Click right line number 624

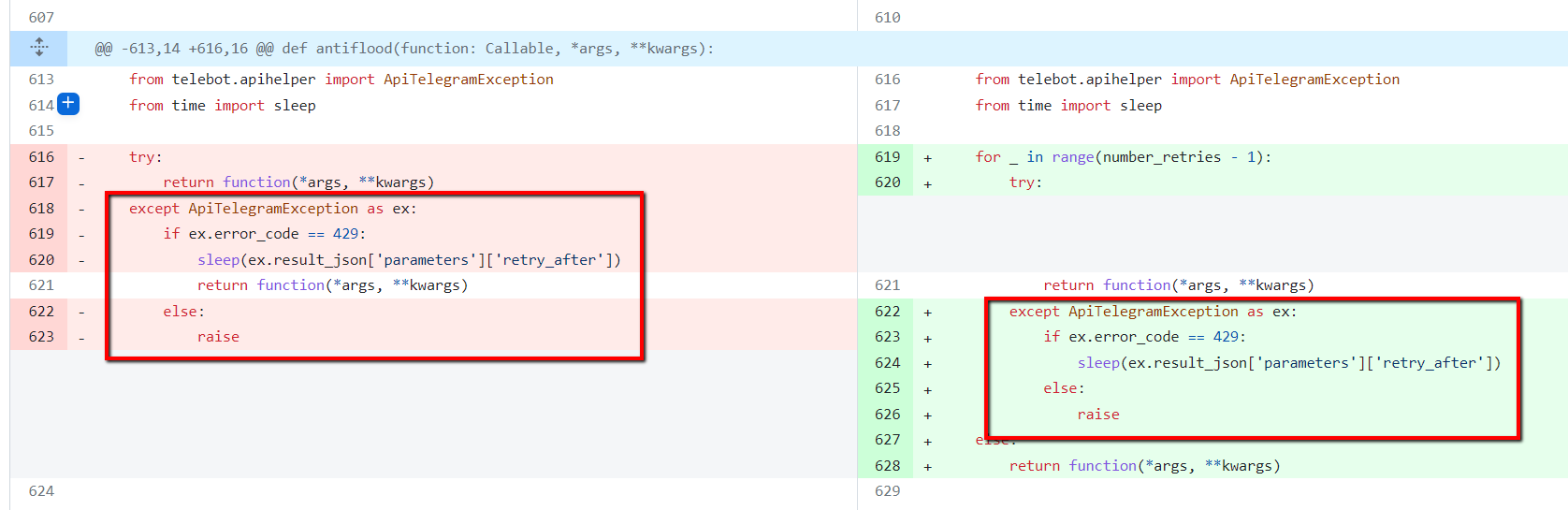click(887, 363)
